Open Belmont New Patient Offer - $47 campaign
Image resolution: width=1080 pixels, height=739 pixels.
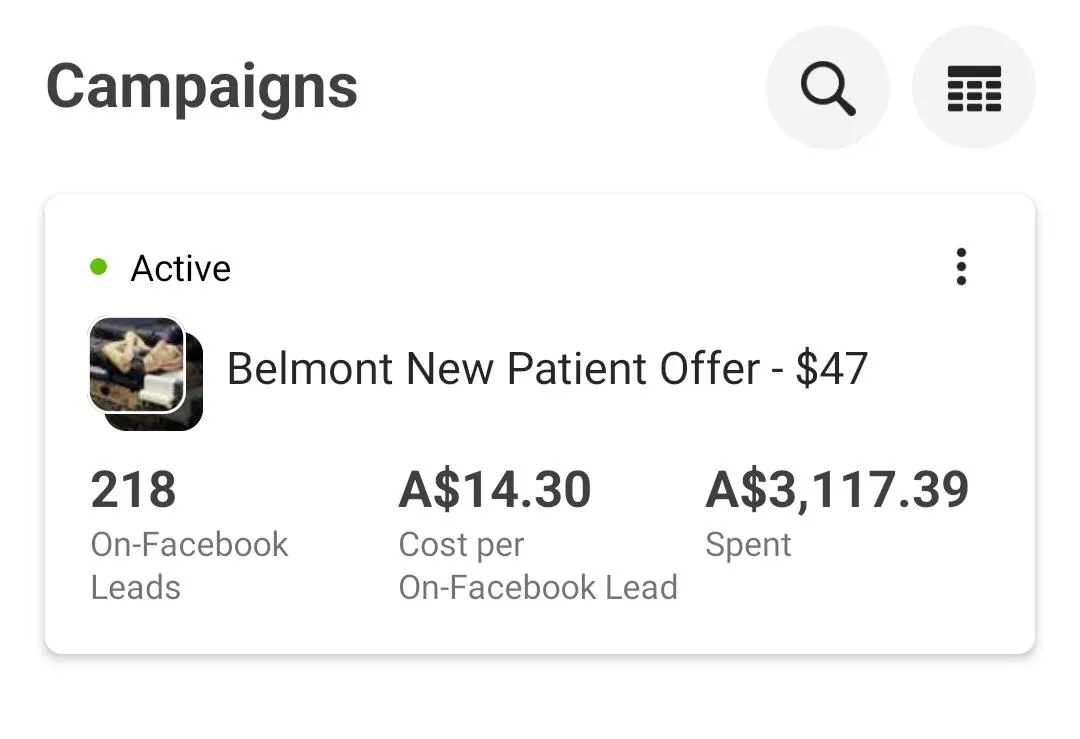(x=547, y=369)
